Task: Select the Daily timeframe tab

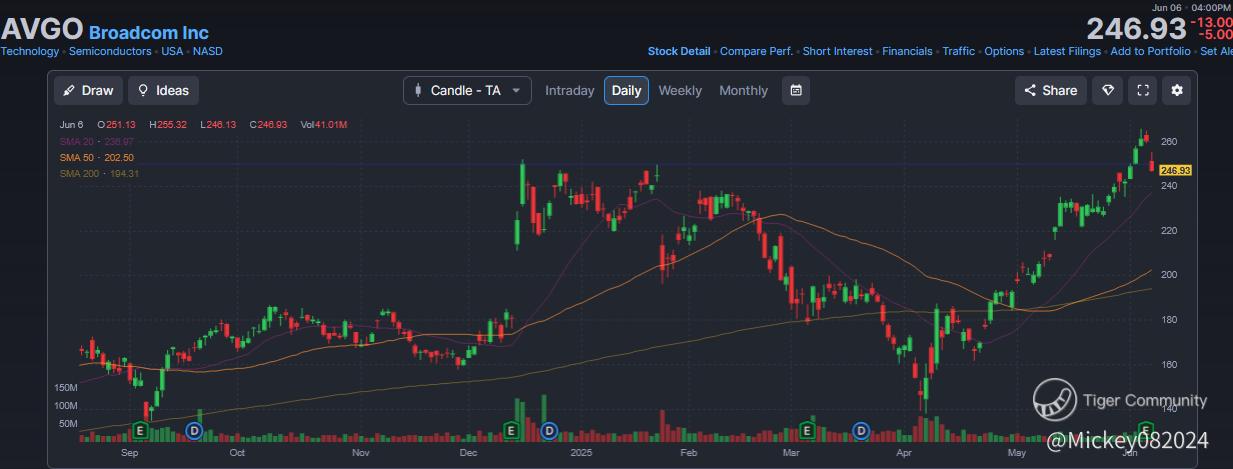Action: point(626,90)
